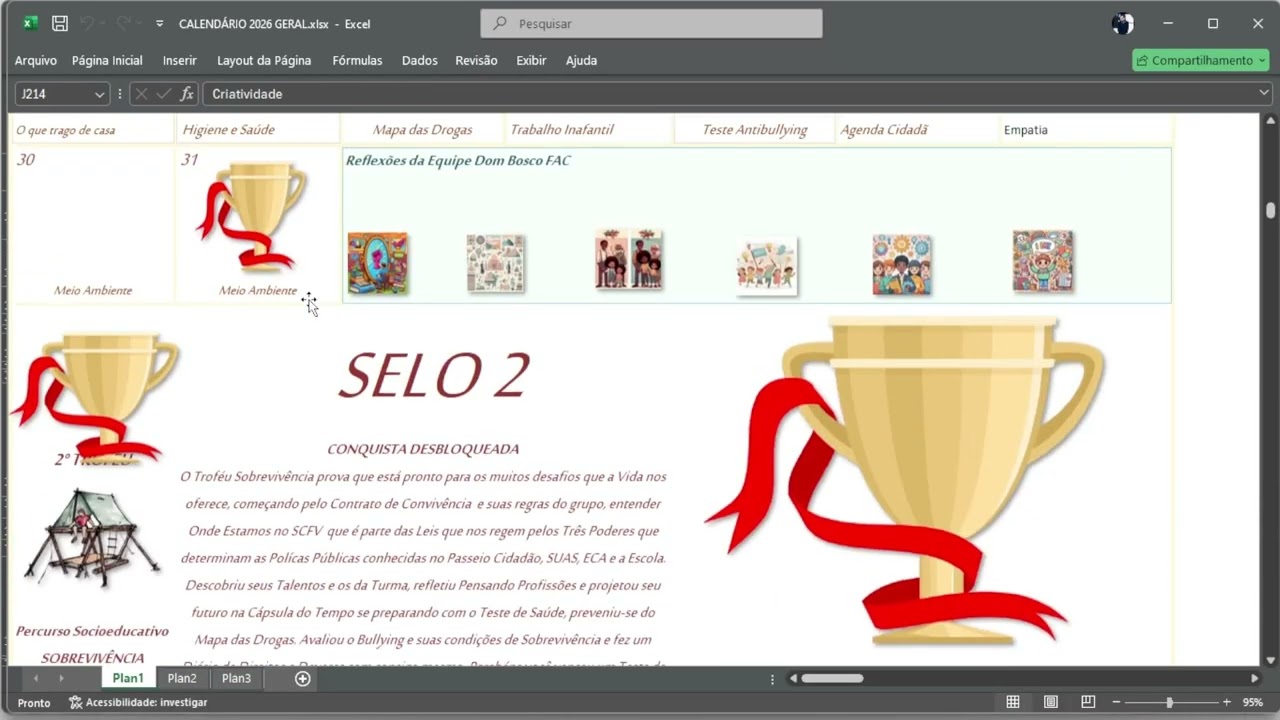The width and height of the screenshot is (1280, 720).
Task: Switch to Normal view icon
Action: click(x=1013, y=702)
